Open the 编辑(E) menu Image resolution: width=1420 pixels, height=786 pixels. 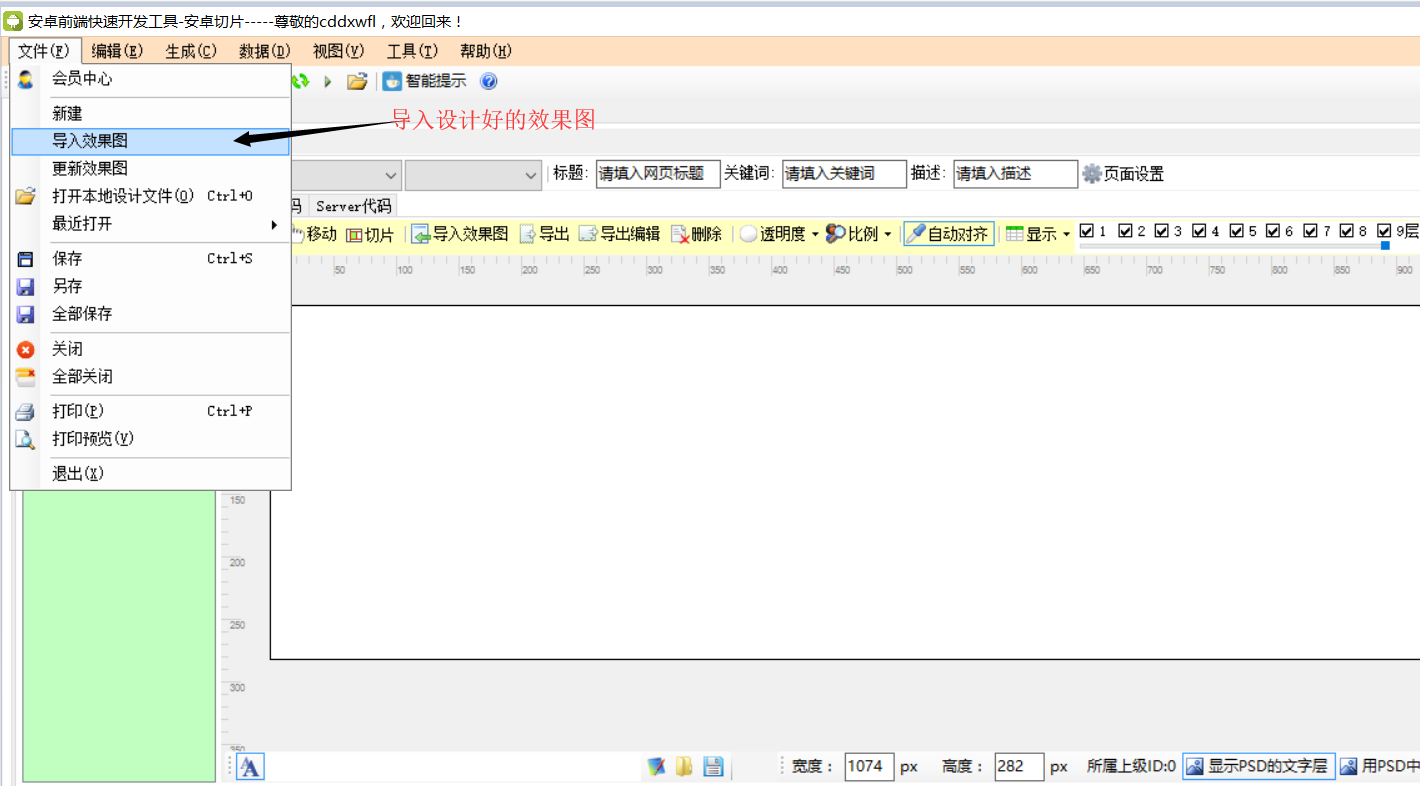(x=117, y=51)
